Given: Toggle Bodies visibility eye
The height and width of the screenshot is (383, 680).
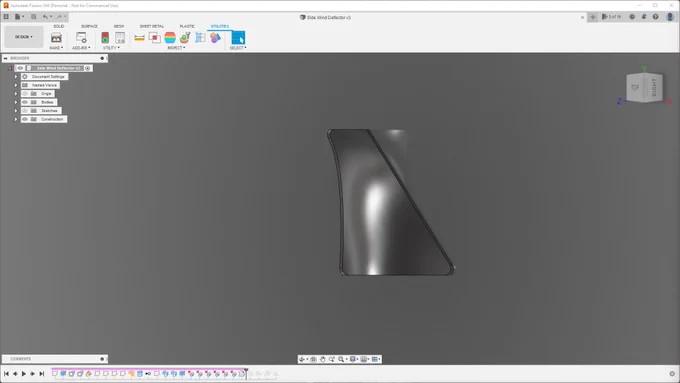Looking at the screenshot, I should pyautogui.click(x=25, y=102).
